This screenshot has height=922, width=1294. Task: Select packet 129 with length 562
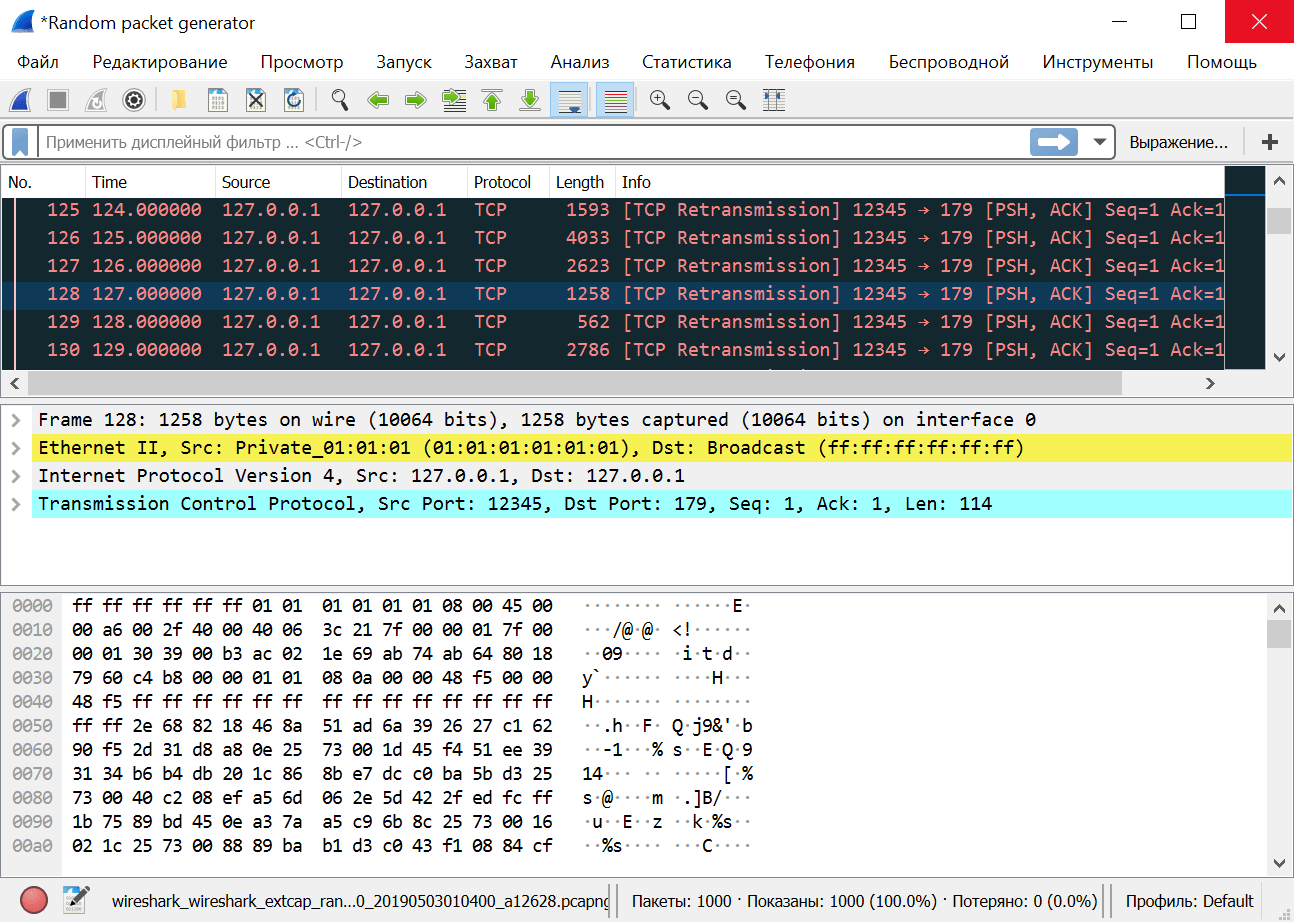pos(613,322)
